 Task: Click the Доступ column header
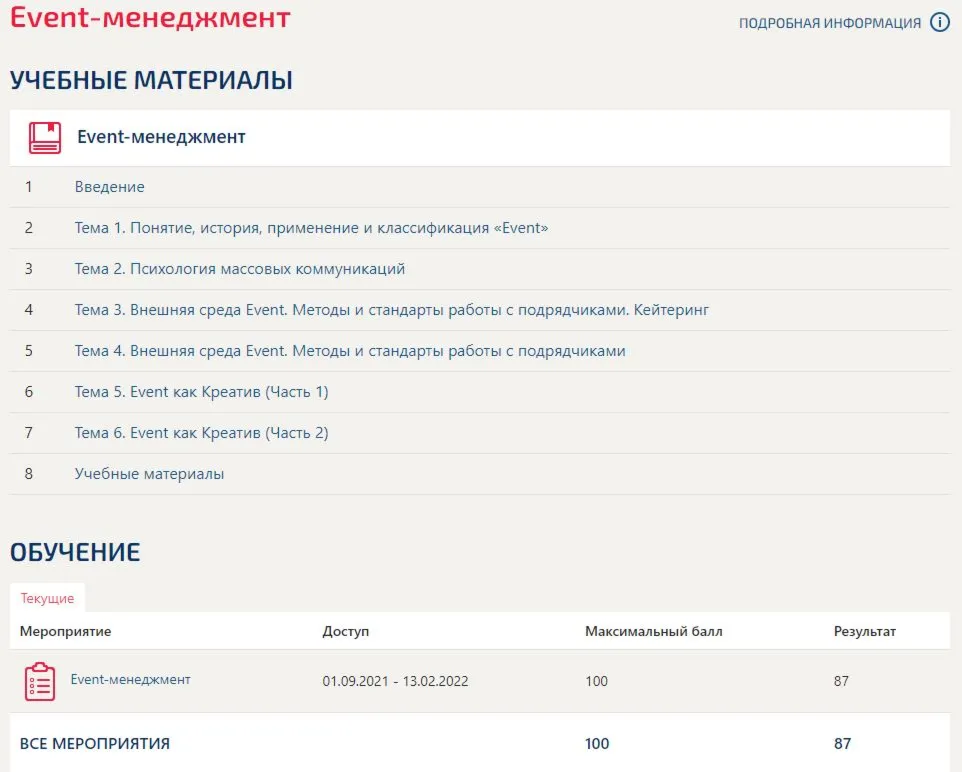click(345, 631)
